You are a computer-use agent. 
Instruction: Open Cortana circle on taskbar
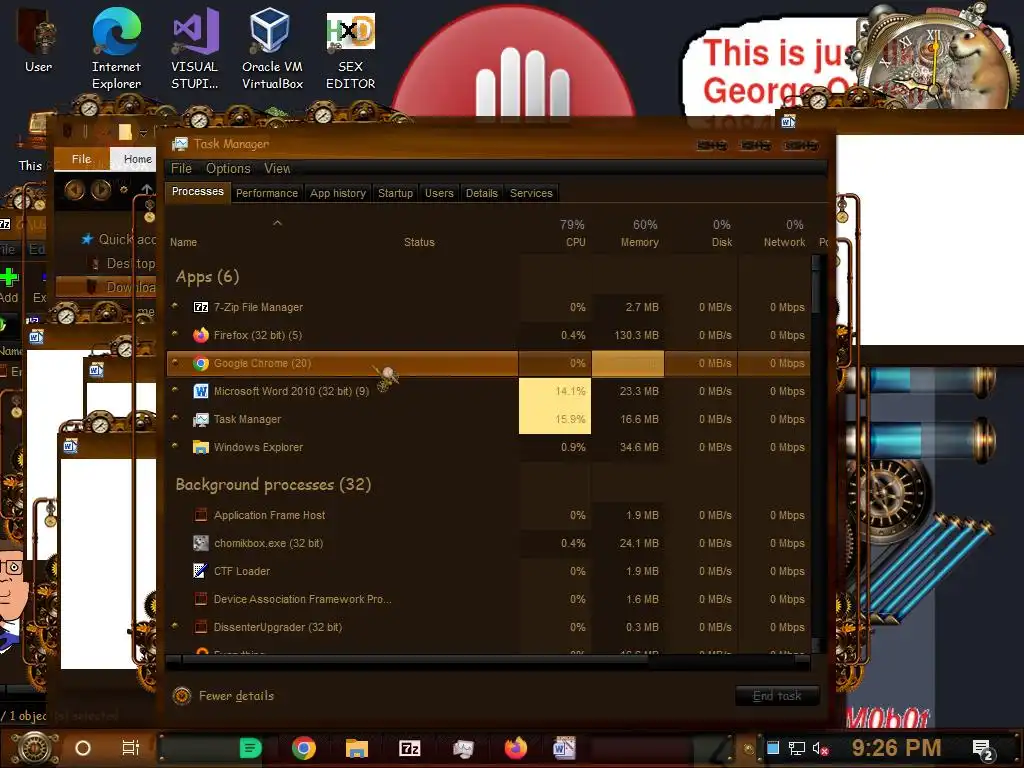click(x=83, y=748)
